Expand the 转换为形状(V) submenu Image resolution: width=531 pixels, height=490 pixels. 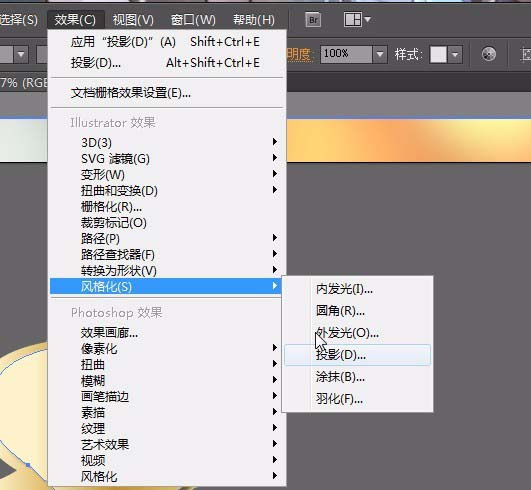(166, 271)
